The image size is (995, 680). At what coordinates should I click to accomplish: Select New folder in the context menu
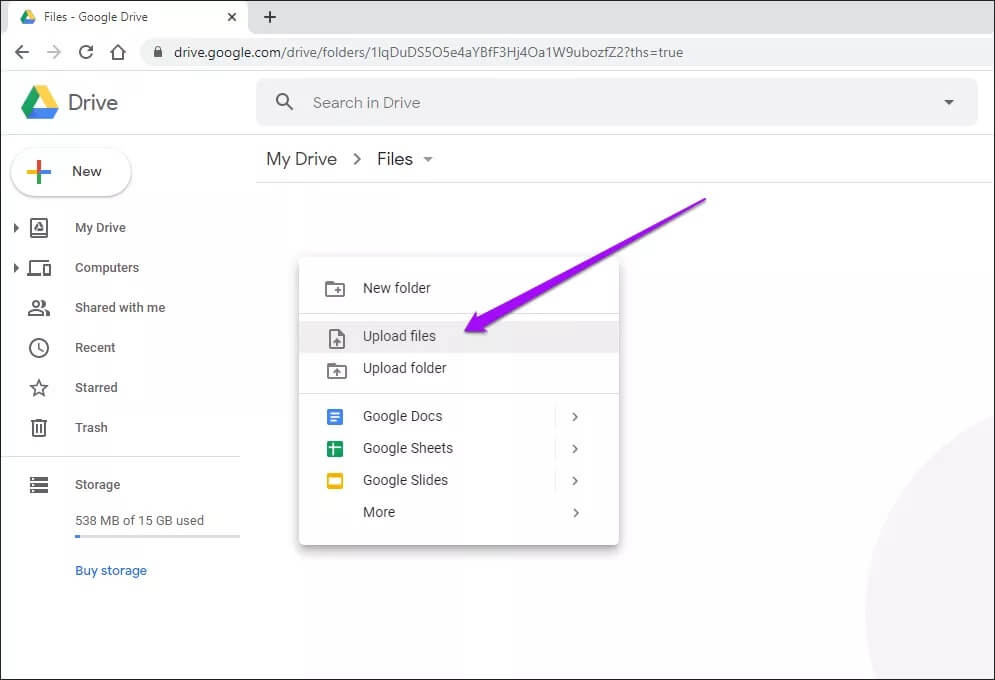click(396, 288)
